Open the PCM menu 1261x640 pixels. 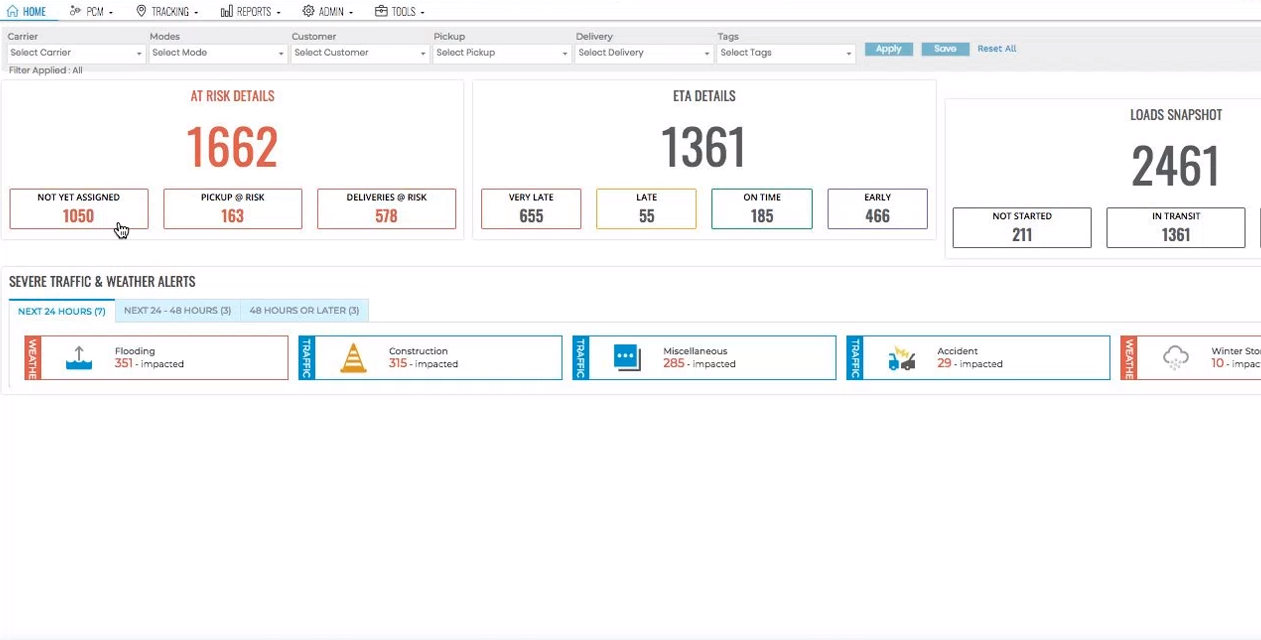click(x=92, y=12)
